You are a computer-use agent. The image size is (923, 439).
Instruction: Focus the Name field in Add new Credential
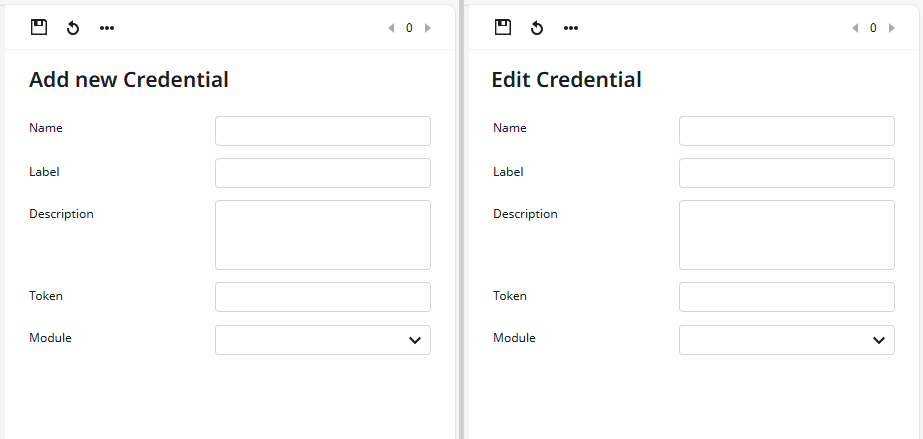(x=323, y=131)
